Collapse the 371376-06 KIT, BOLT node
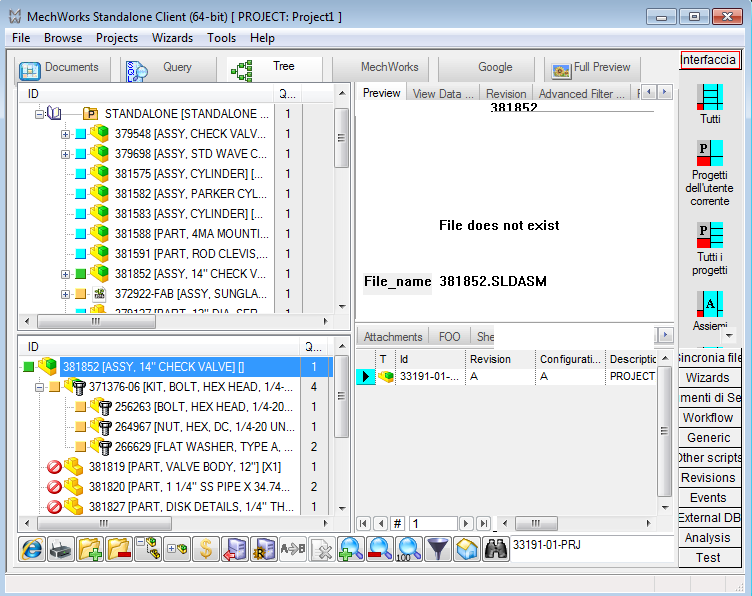The image size is (752, 596). [x=39, y=387]
